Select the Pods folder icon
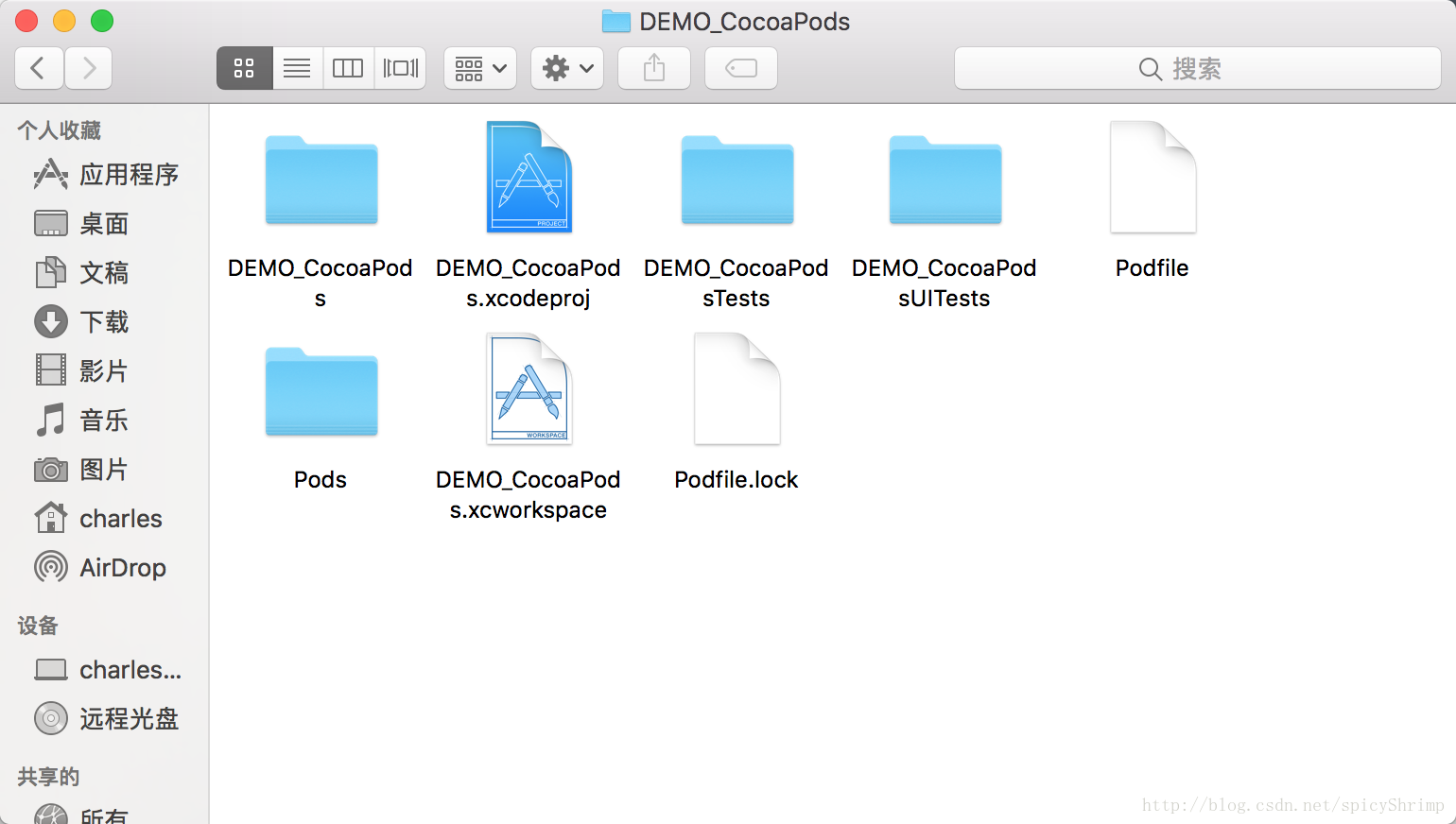 (321, 391)
